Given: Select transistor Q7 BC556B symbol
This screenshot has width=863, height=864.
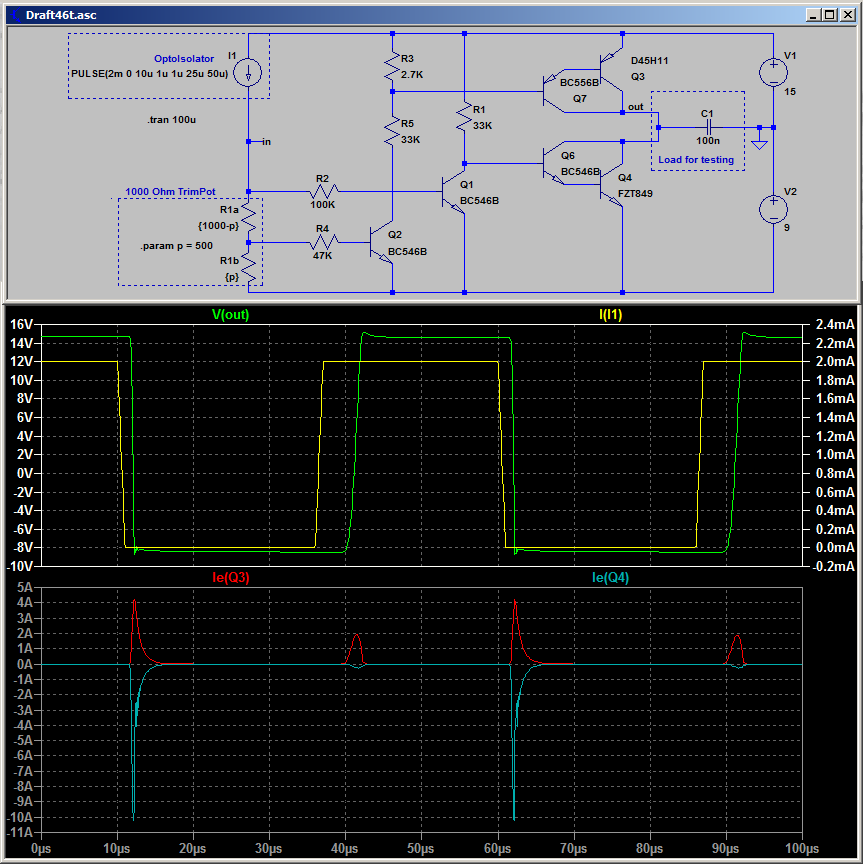Looking at the screenshot, I should click(554, 91).
